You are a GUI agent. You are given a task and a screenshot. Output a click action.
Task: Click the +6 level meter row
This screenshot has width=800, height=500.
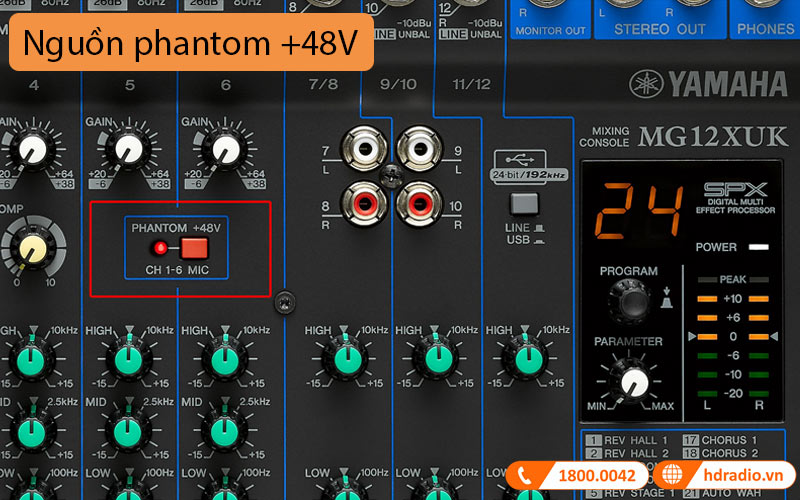733,317
